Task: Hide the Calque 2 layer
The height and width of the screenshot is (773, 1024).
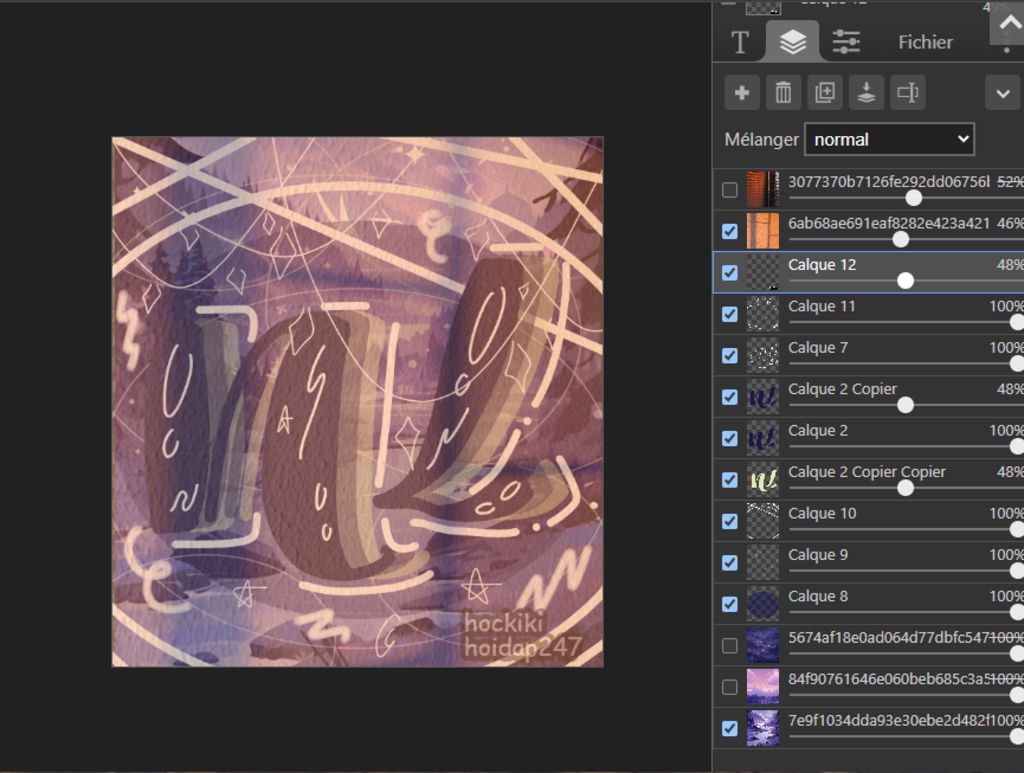Action: 730,439
